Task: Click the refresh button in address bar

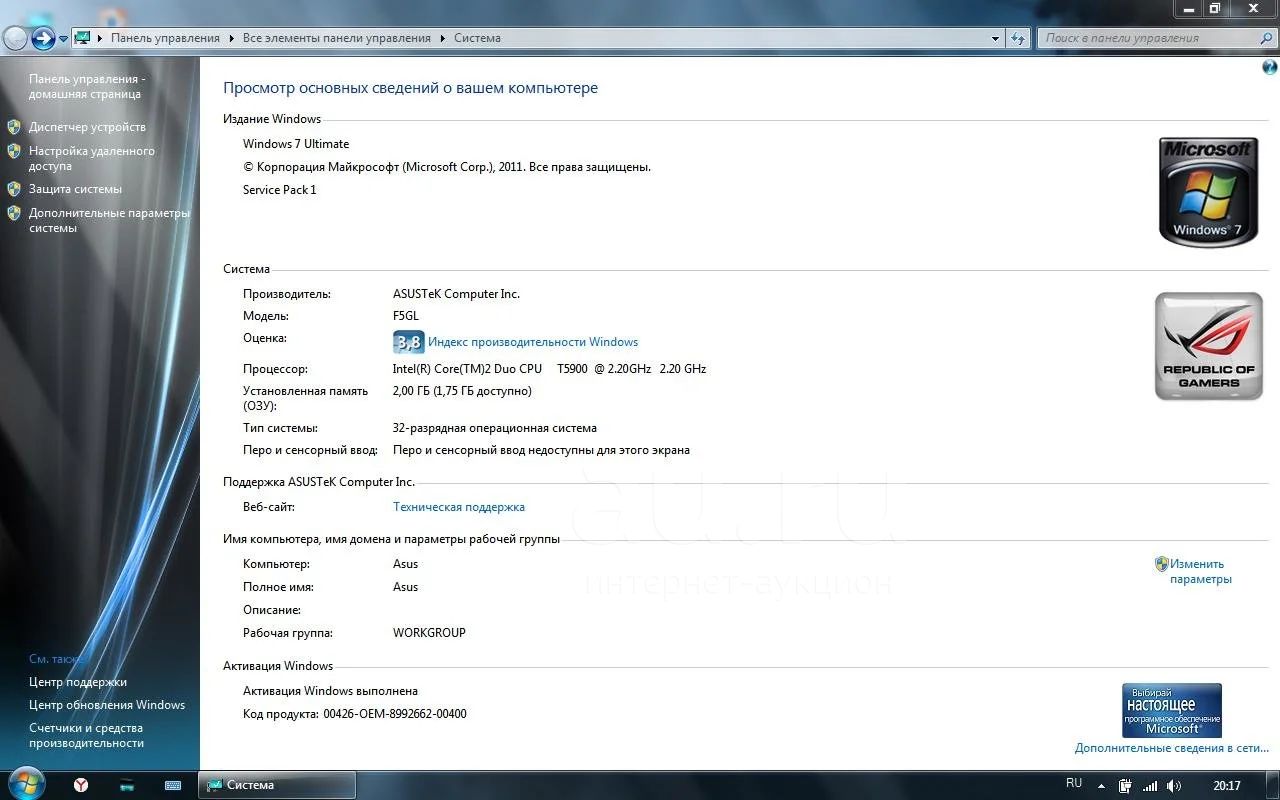Action: click(x=1018, y=38)
